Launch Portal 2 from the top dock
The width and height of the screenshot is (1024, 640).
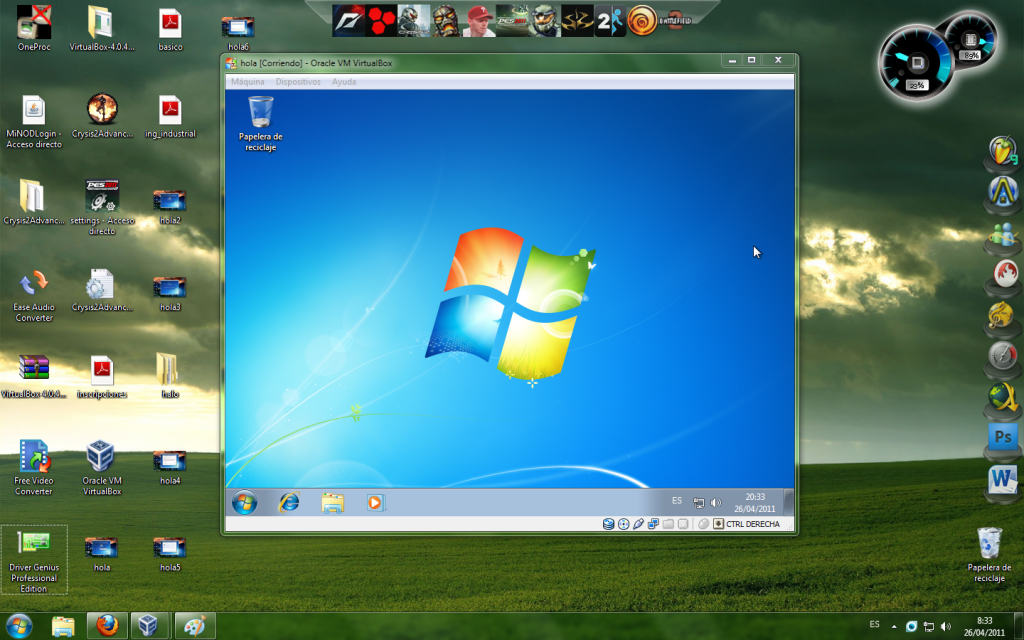pyautogui.click(x=610, y=21)
